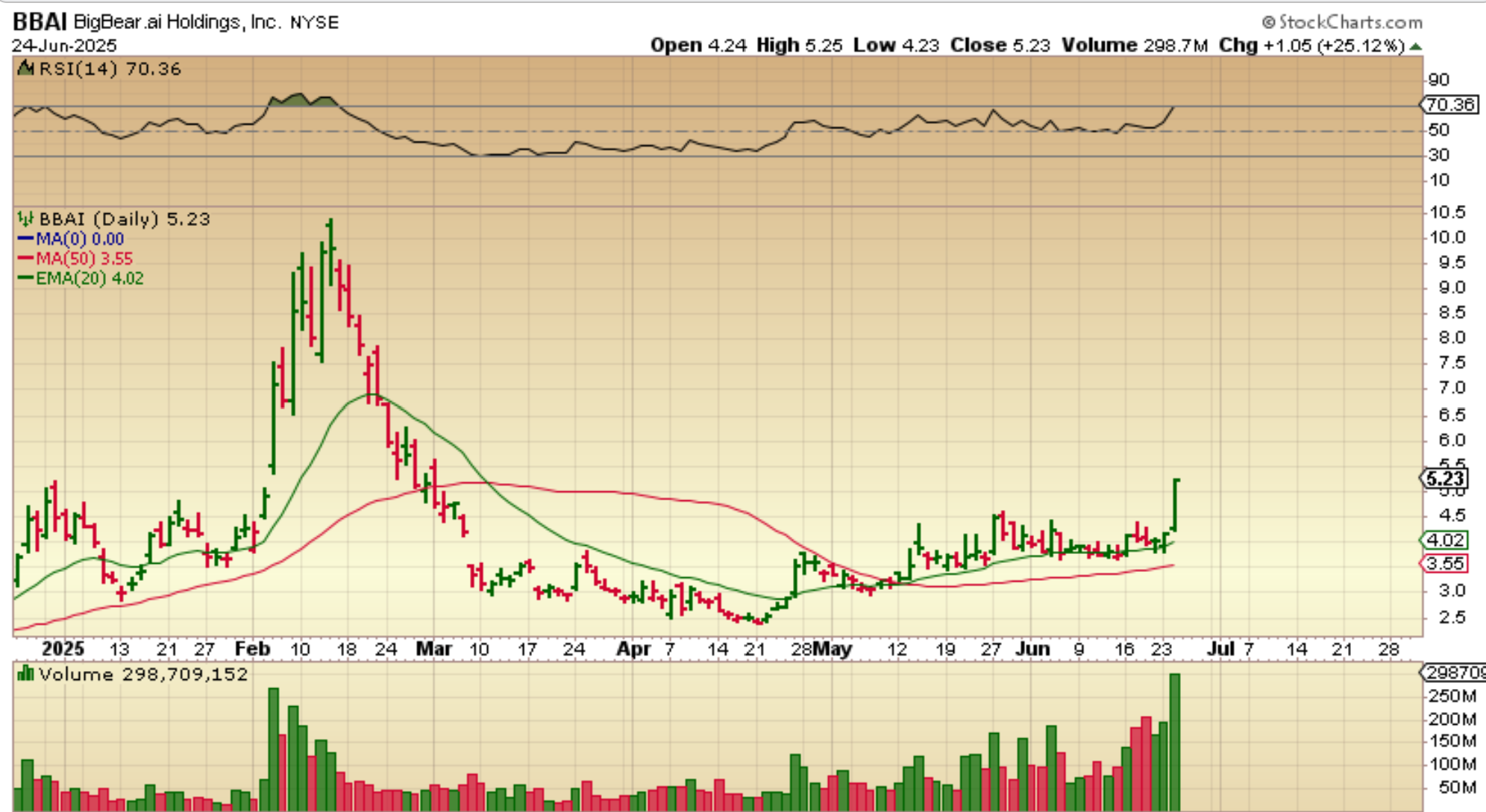Image resolution: width=1486 pixels, height=812 pixels.
Task: Click the RSI(14) indicator mountain icon
Action: (25, 69)
